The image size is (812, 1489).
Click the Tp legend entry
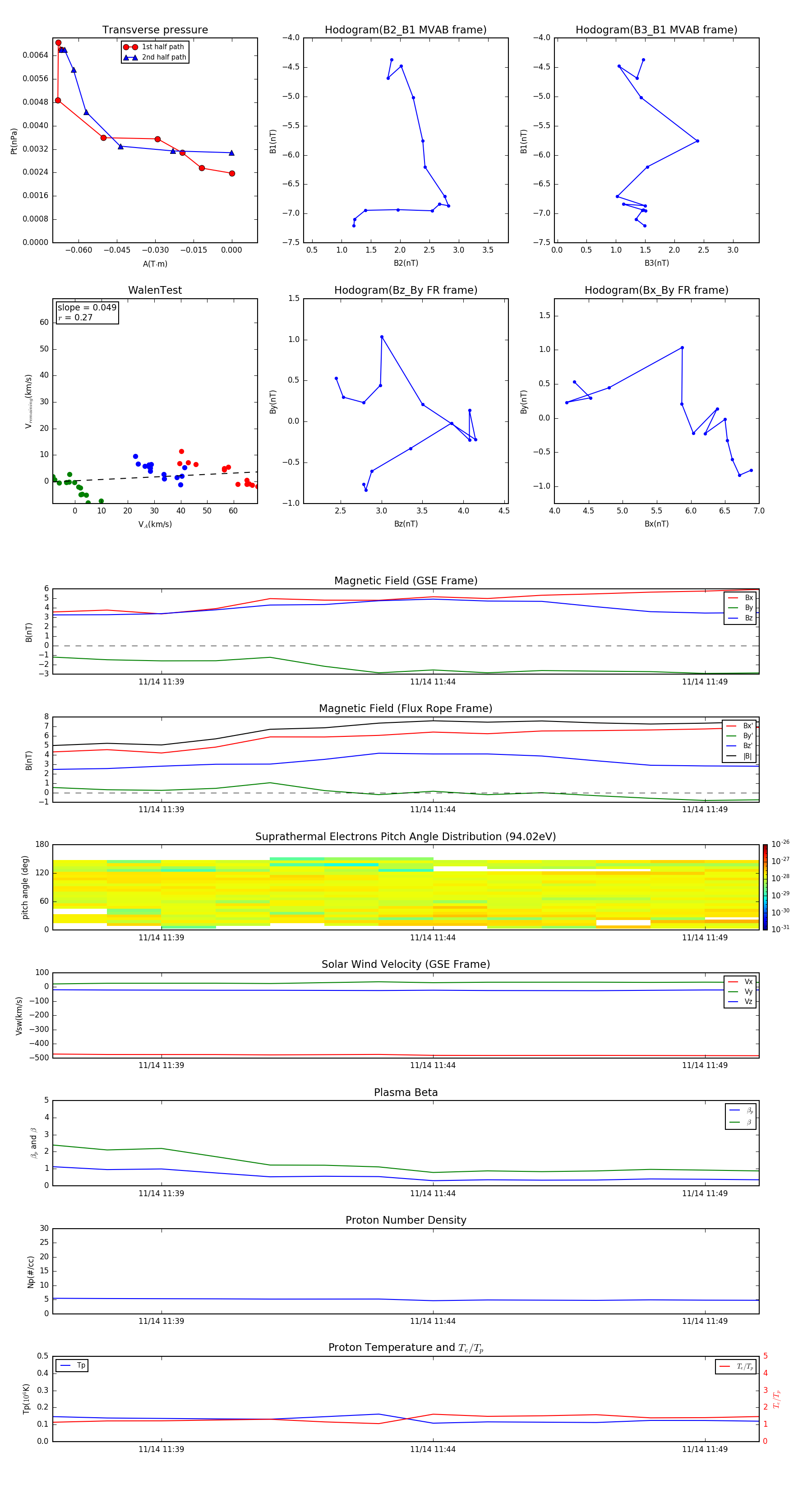tap(72, 1365)
